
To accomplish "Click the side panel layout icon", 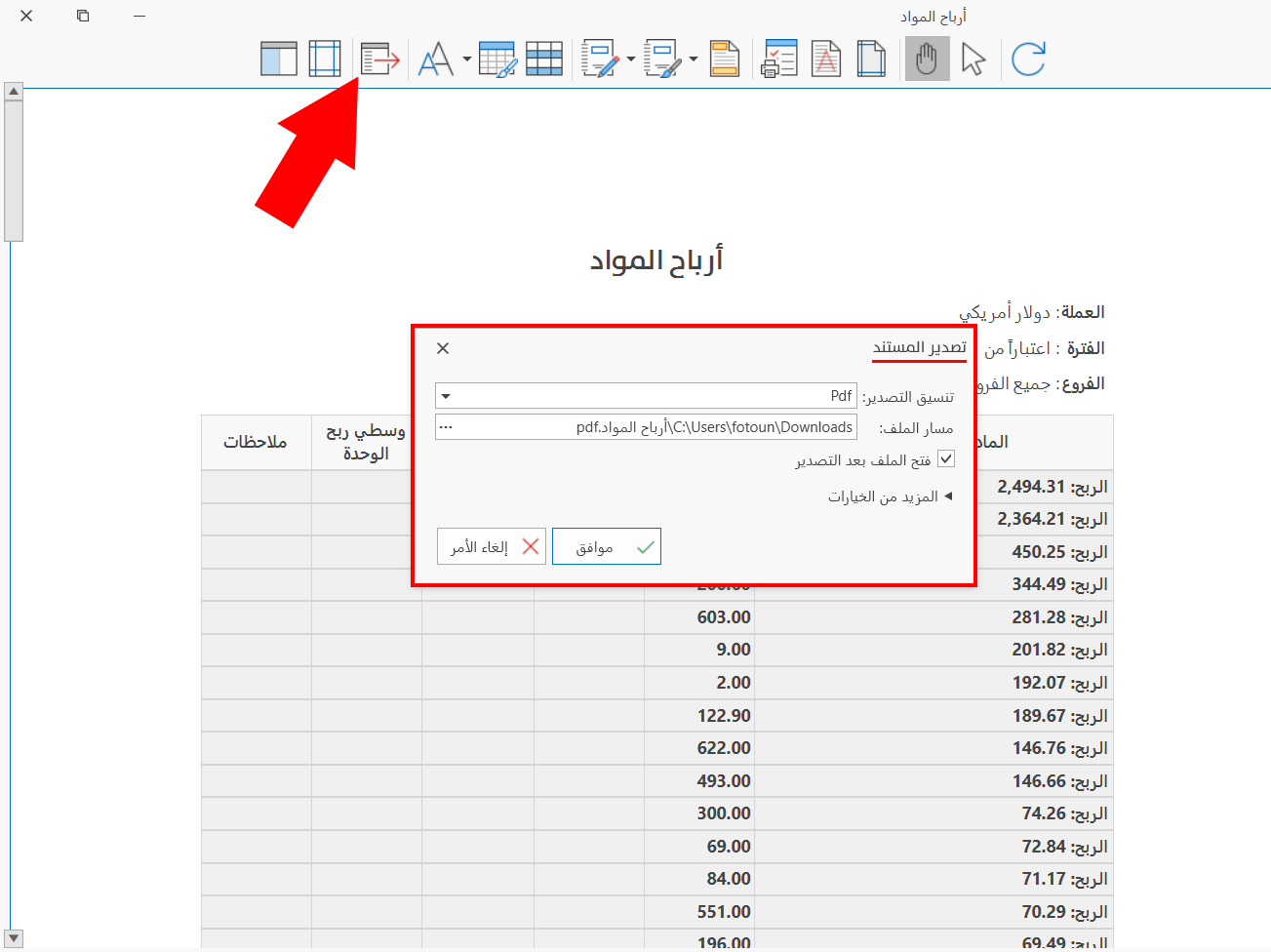I will (279, 59).
